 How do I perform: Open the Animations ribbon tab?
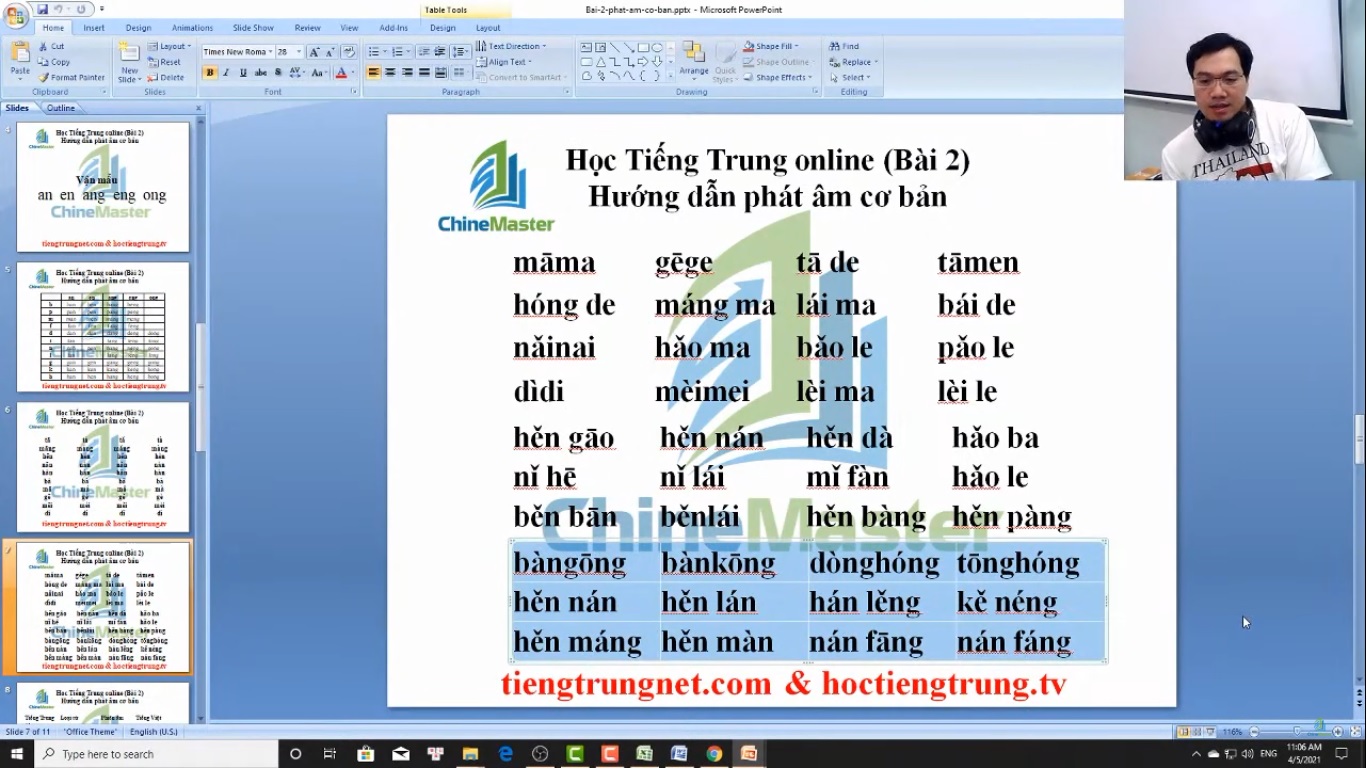[192, 28]
